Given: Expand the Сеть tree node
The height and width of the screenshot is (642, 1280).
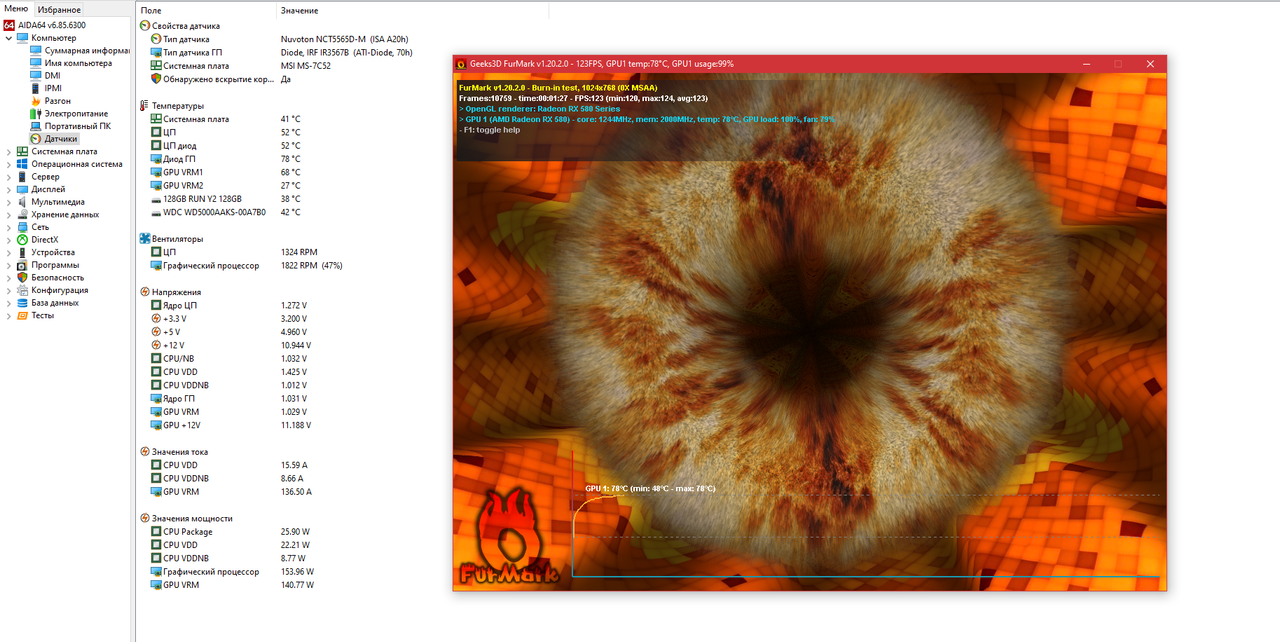Looking at the screenshot, I should [x=9, y=227].
